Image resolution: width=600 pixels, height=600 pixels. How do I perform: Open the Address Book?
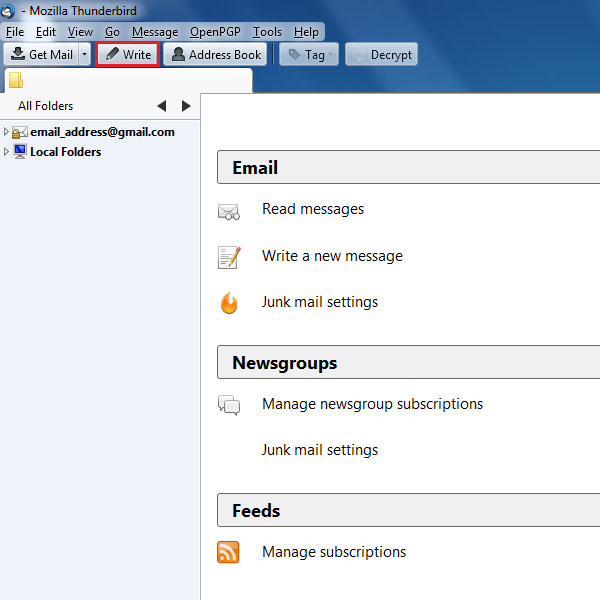coord(215,54)
